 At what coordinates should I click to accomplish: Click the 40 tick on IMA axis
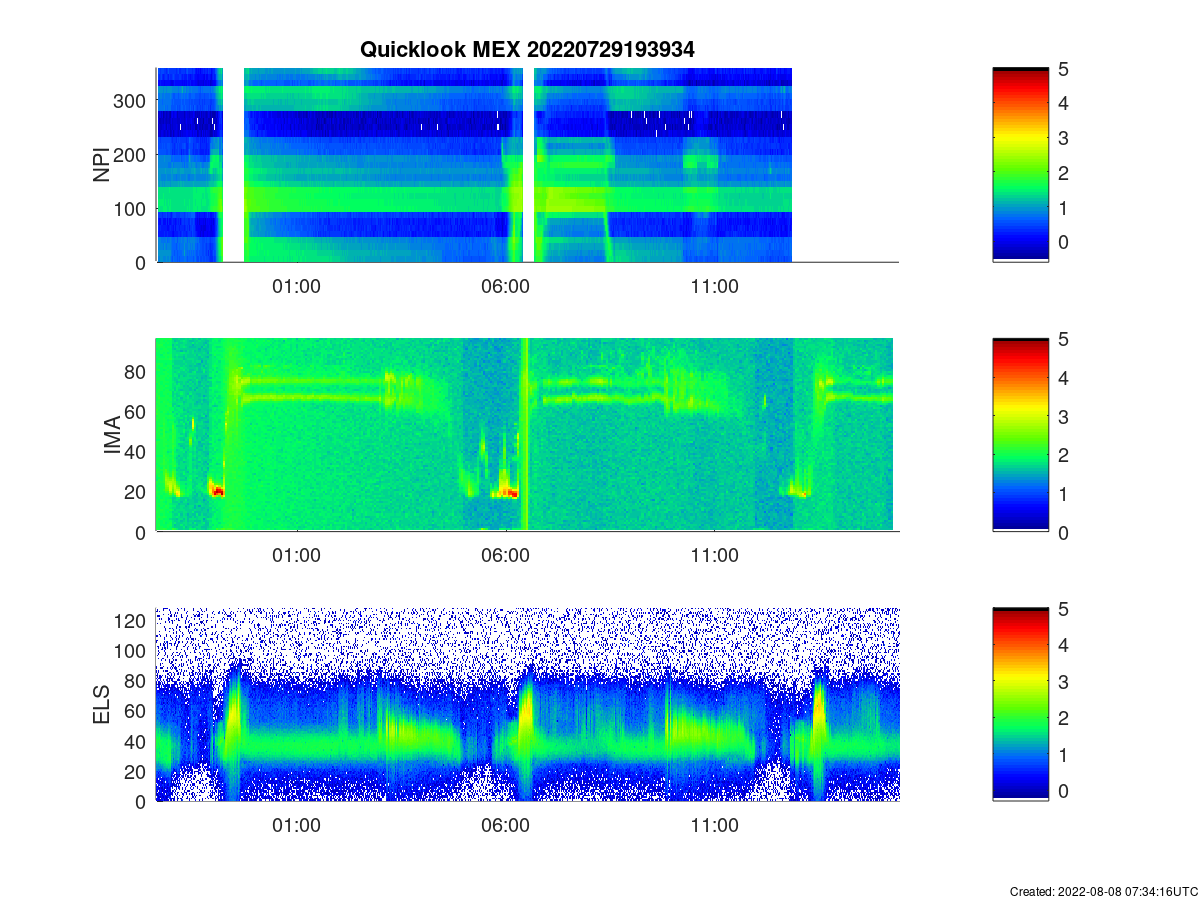coord(135,452)
